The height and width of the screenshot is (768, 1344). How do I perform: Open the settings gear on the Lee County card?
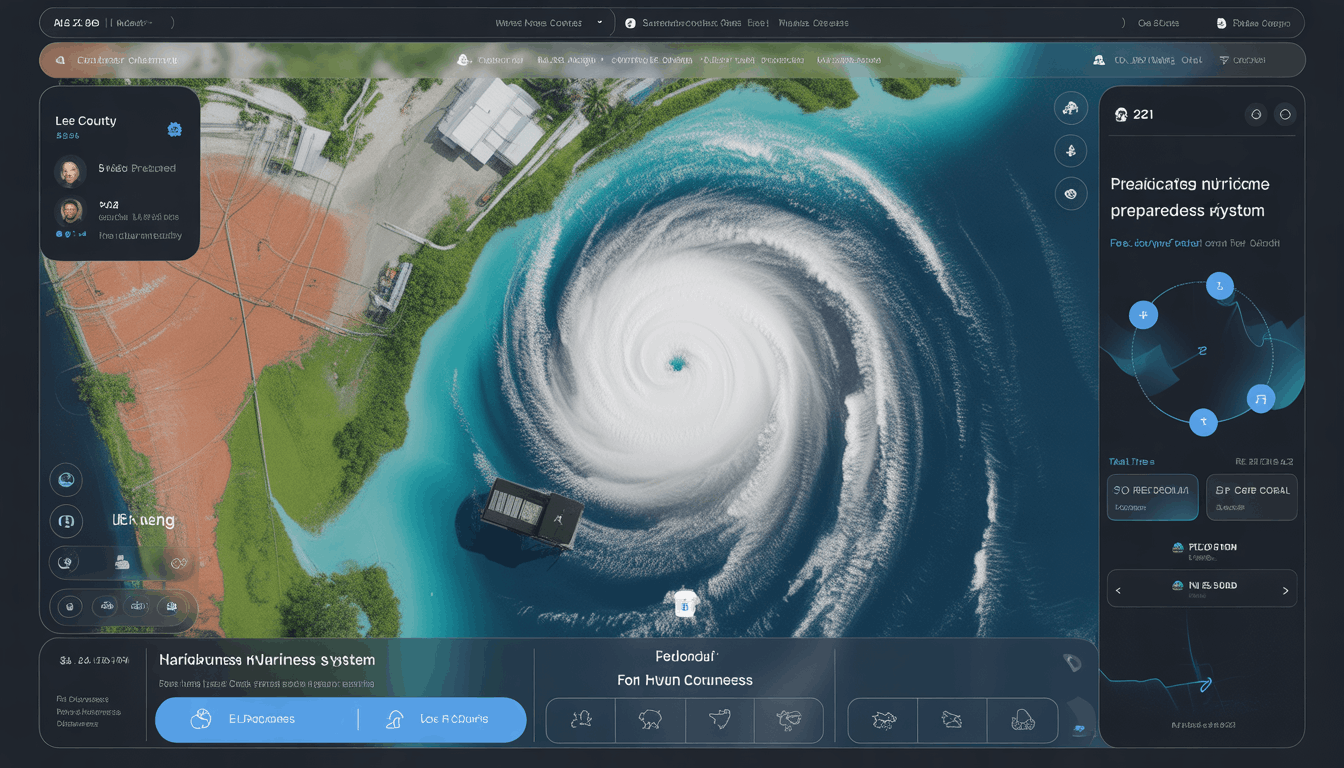point(174,129)
